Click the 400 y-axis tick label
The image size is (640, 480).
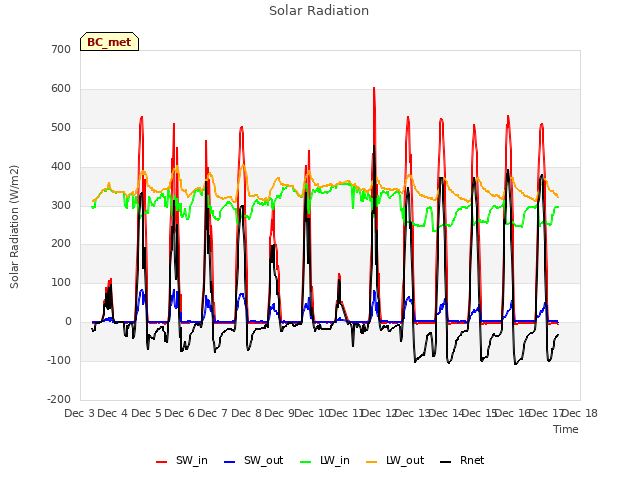61,167
